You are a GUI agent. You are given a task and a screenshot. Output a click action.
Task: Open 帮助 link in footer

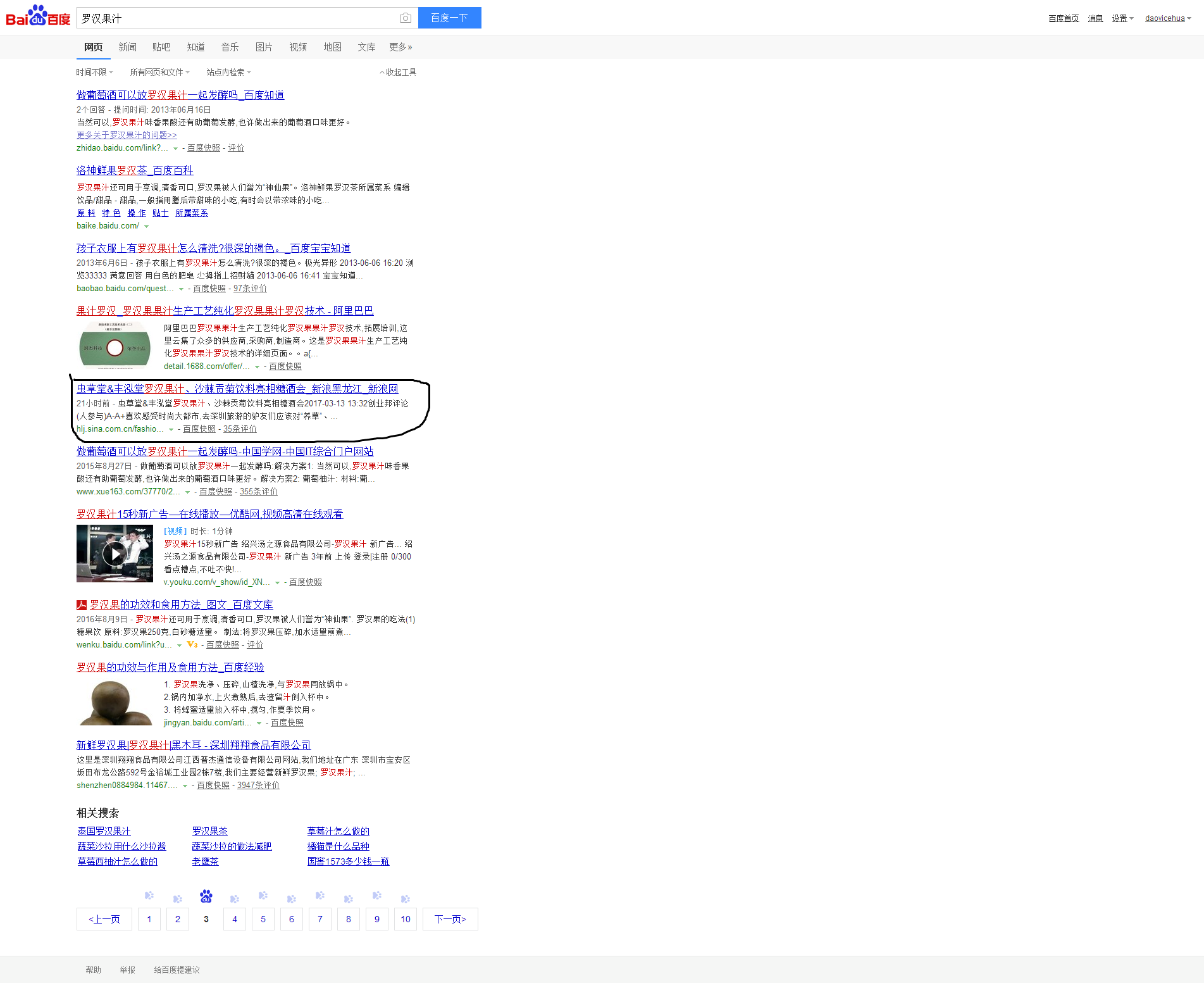coord(93,970)
